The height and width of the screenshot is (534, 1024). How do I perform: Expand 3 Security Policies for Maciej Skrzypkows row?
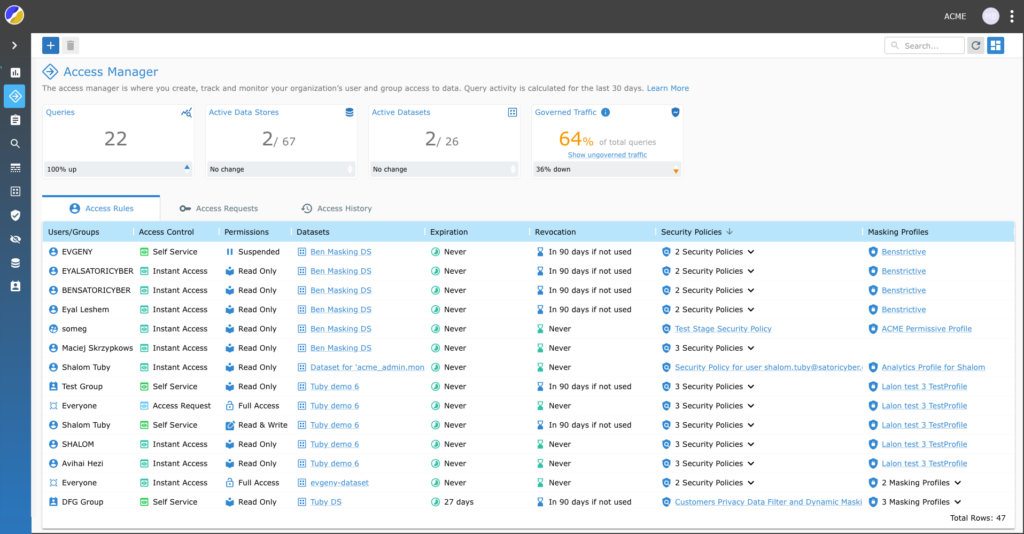coord(751,348)
